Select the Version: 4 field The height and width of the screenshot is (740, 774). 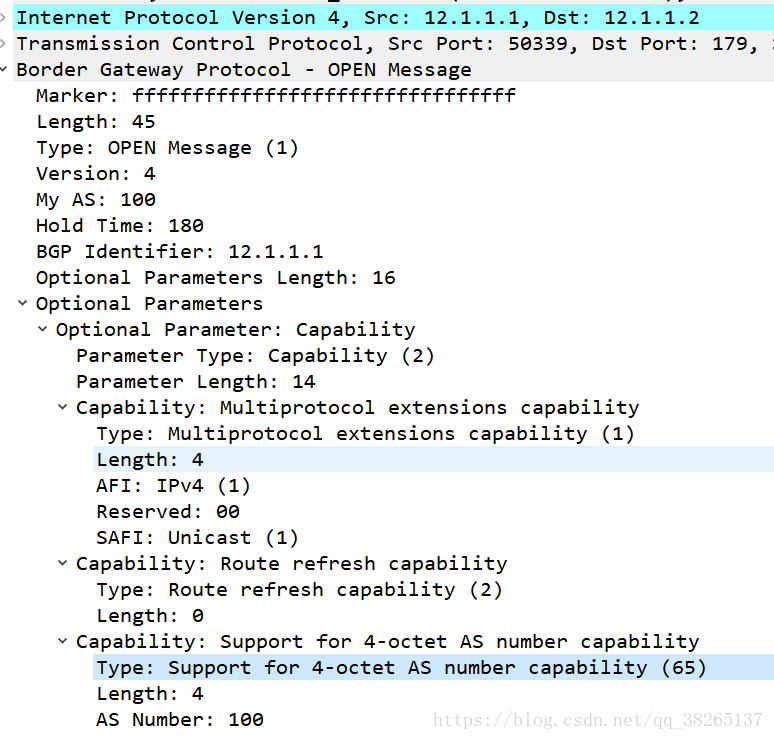tap(95, 174)
